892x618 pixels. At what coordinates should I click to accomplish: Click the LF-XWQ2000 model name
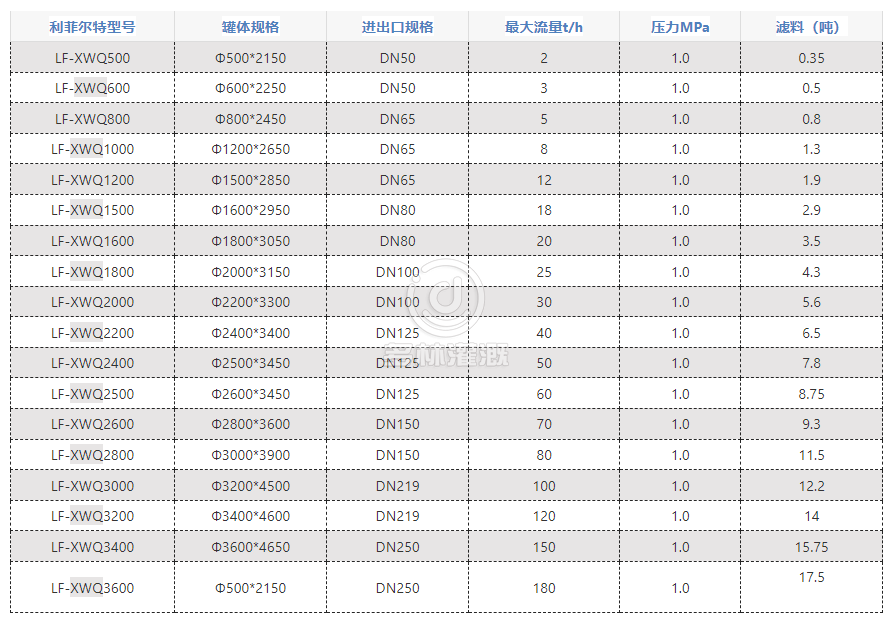pyautogui.click(x=92, y=302)
